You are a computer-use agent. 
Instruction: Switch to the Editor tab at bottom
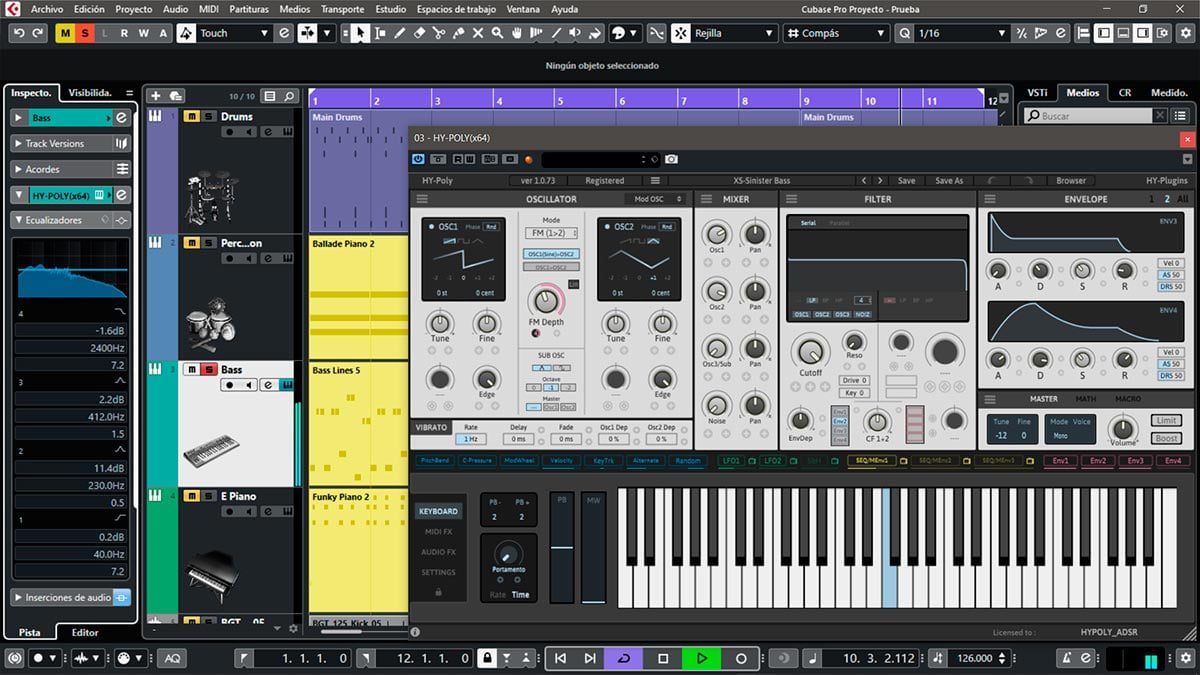point(85,632)
